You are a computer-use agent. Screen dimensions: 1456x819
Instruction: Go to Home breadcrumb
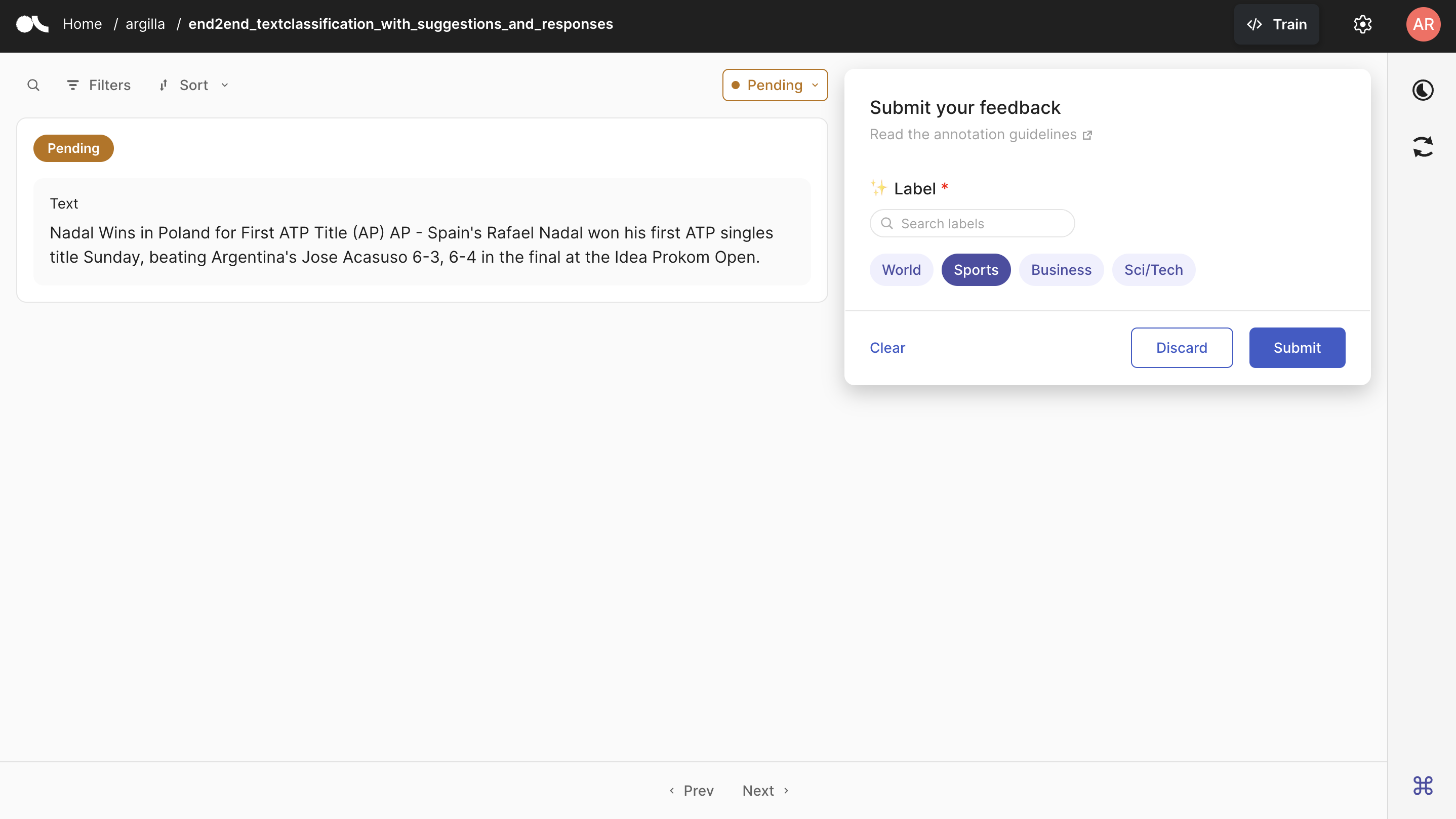click(x=83, y=24)
